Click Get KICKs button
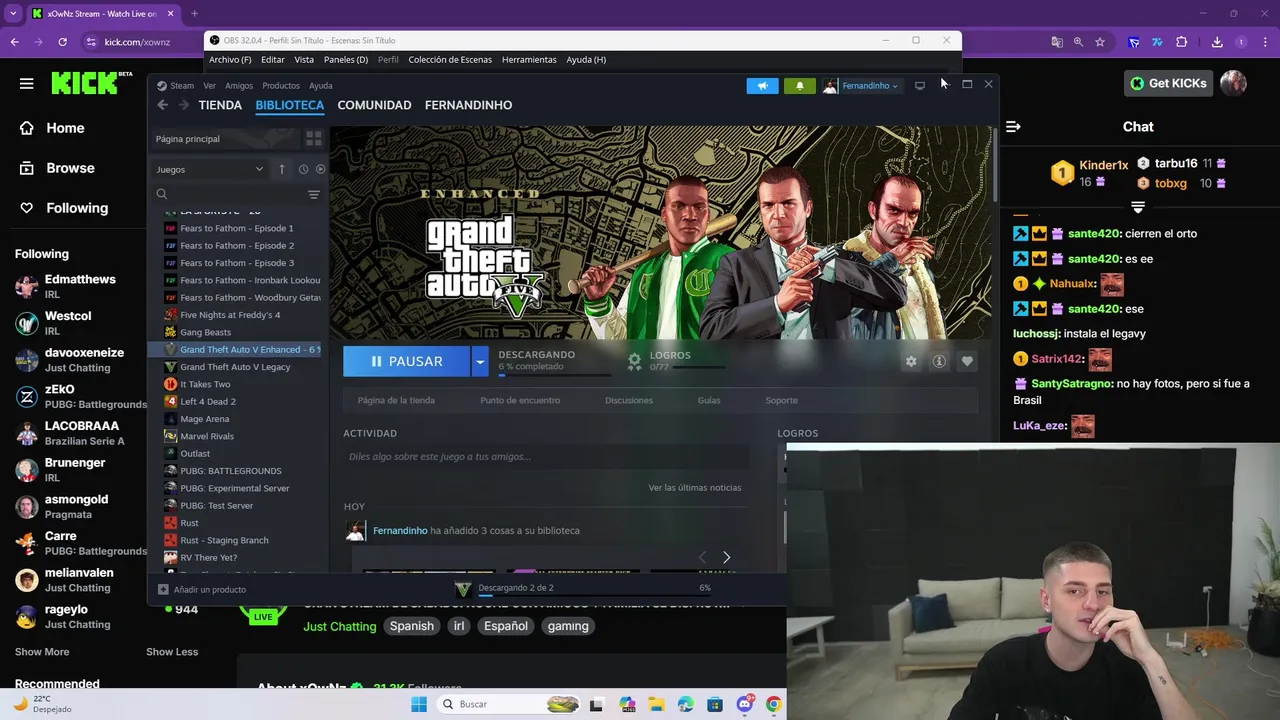Image resolution: width=1280 pixels, height=720 pixels. point(1169,83)
